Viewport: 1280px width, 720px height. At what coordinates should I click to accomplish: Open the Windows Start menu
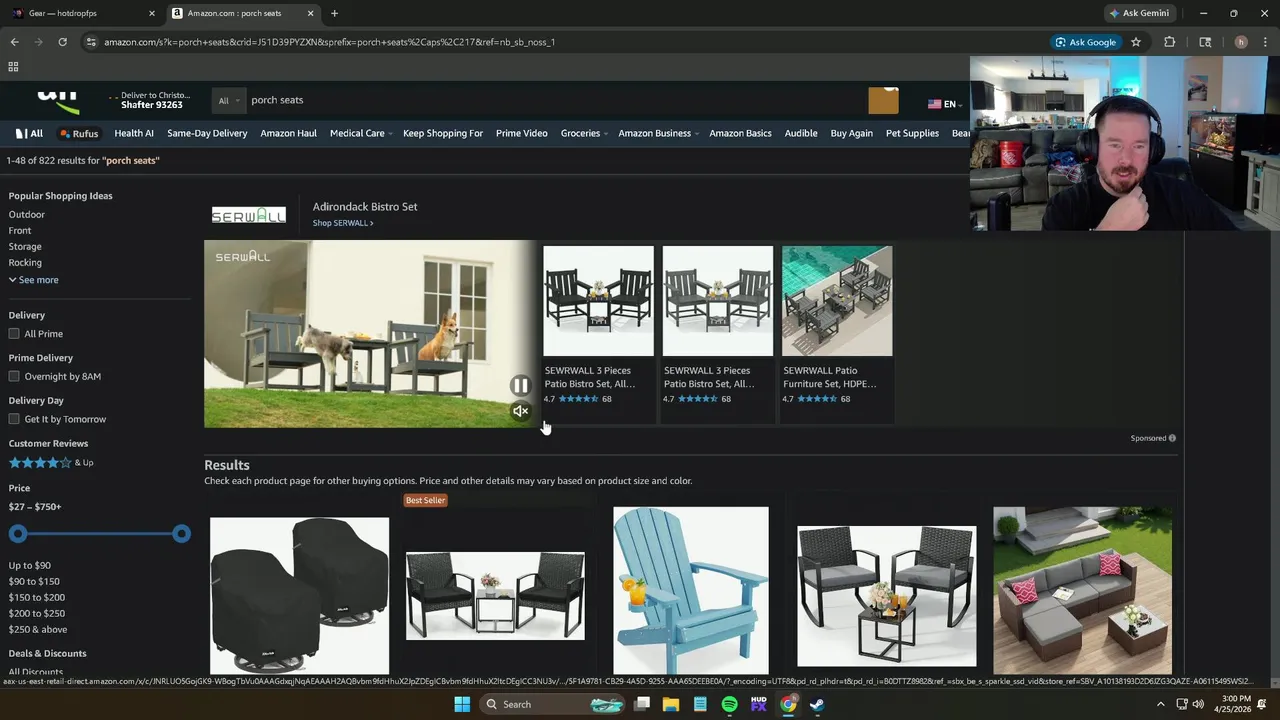point(462,704)
